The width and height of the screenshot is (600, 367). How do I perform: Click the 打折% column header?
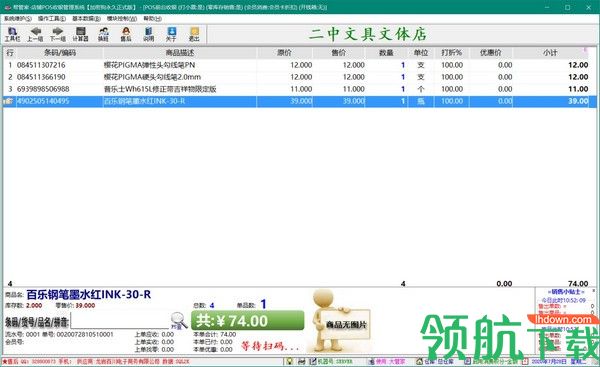(x=452, y=53)
